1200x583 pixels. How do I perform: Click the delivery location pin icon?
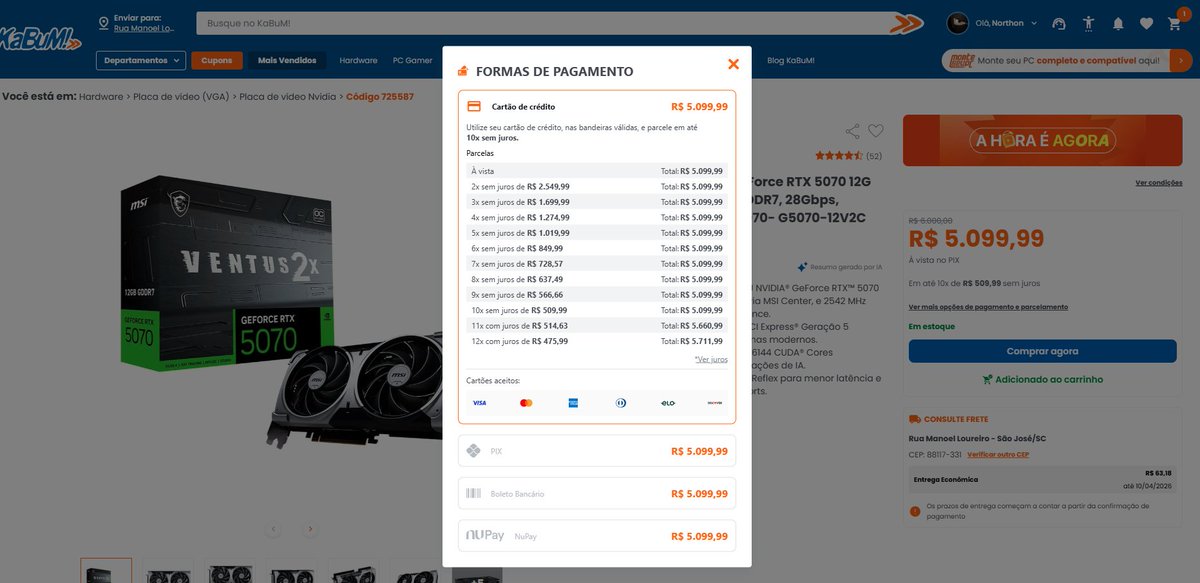click(x=103, y=23)
